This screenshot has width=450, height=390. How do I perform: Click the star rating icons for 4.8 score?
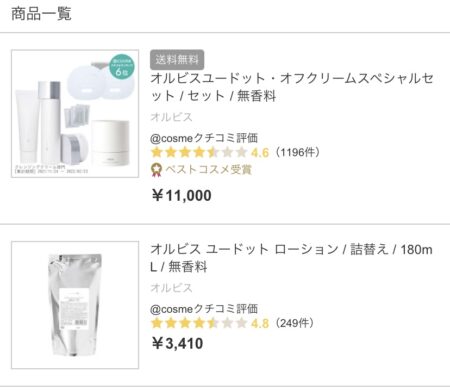199,323
